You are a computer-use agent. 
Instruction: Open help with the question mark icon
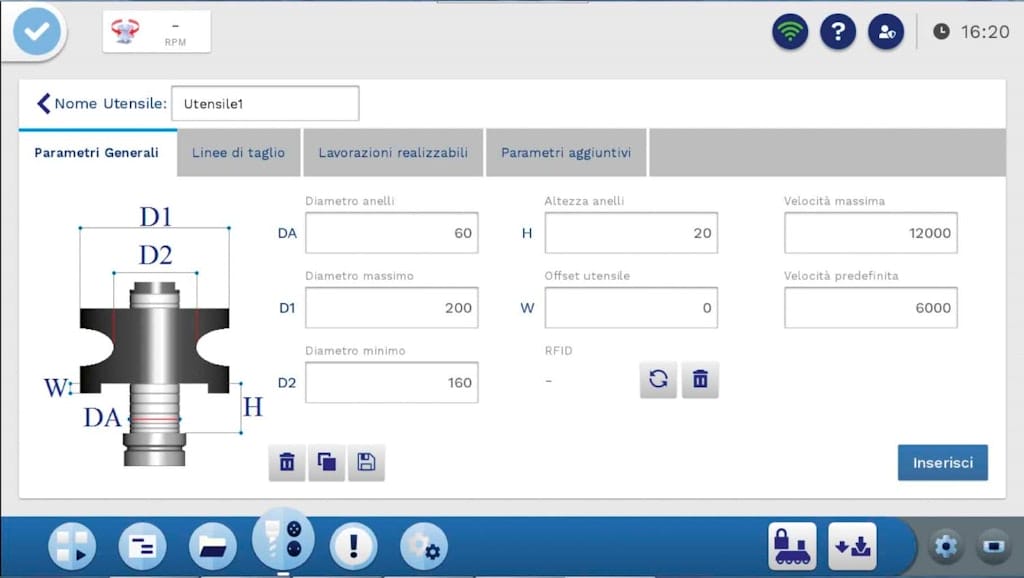[838, 32]
